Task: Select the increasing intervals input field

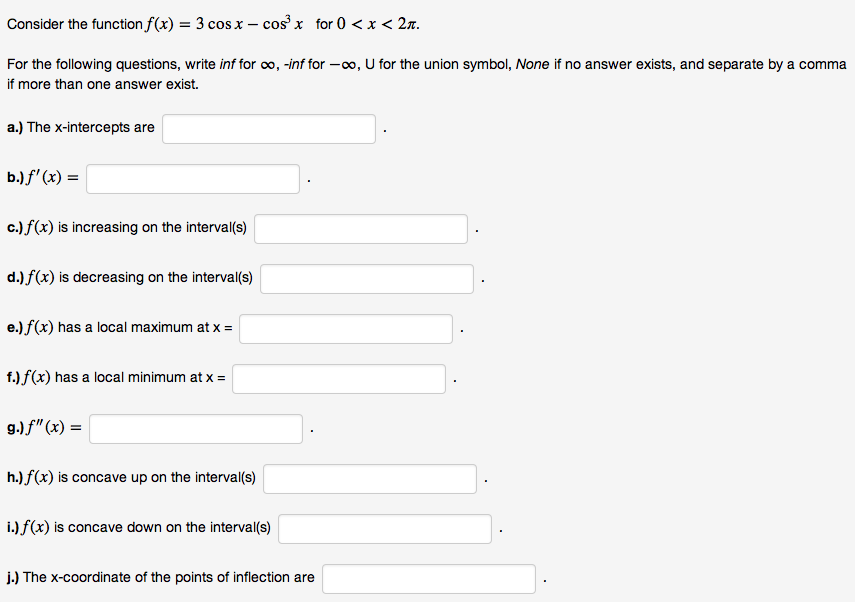Action: pos(361,229)
